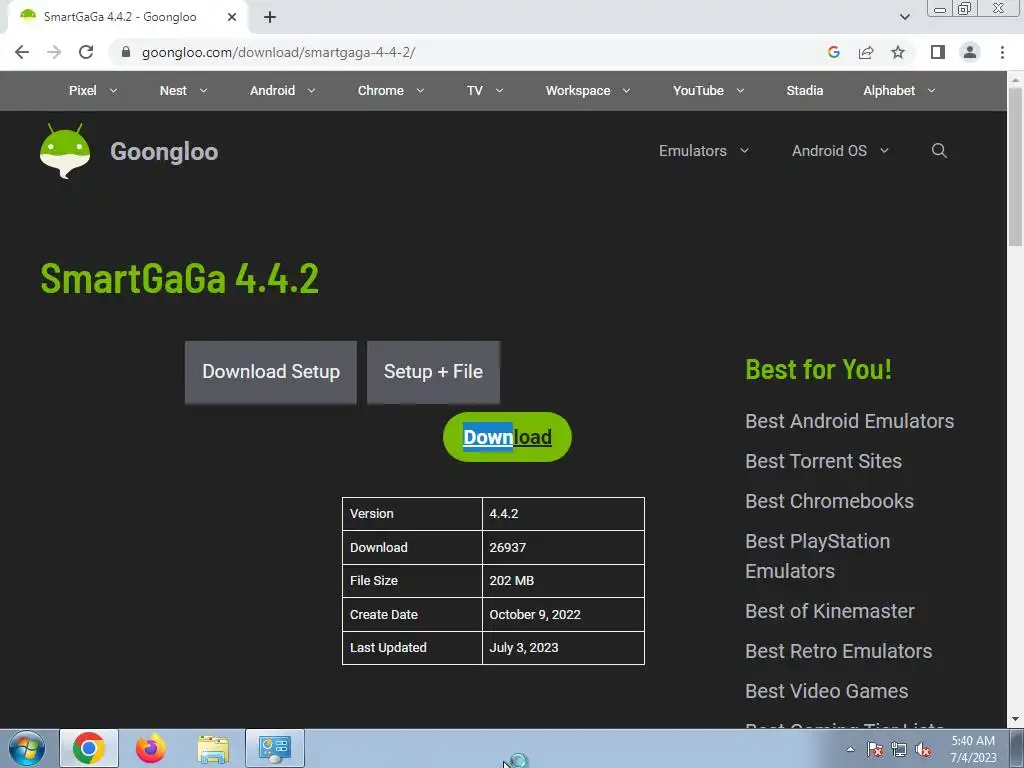
Task: Share this page via the share icon
Action: 866,52
